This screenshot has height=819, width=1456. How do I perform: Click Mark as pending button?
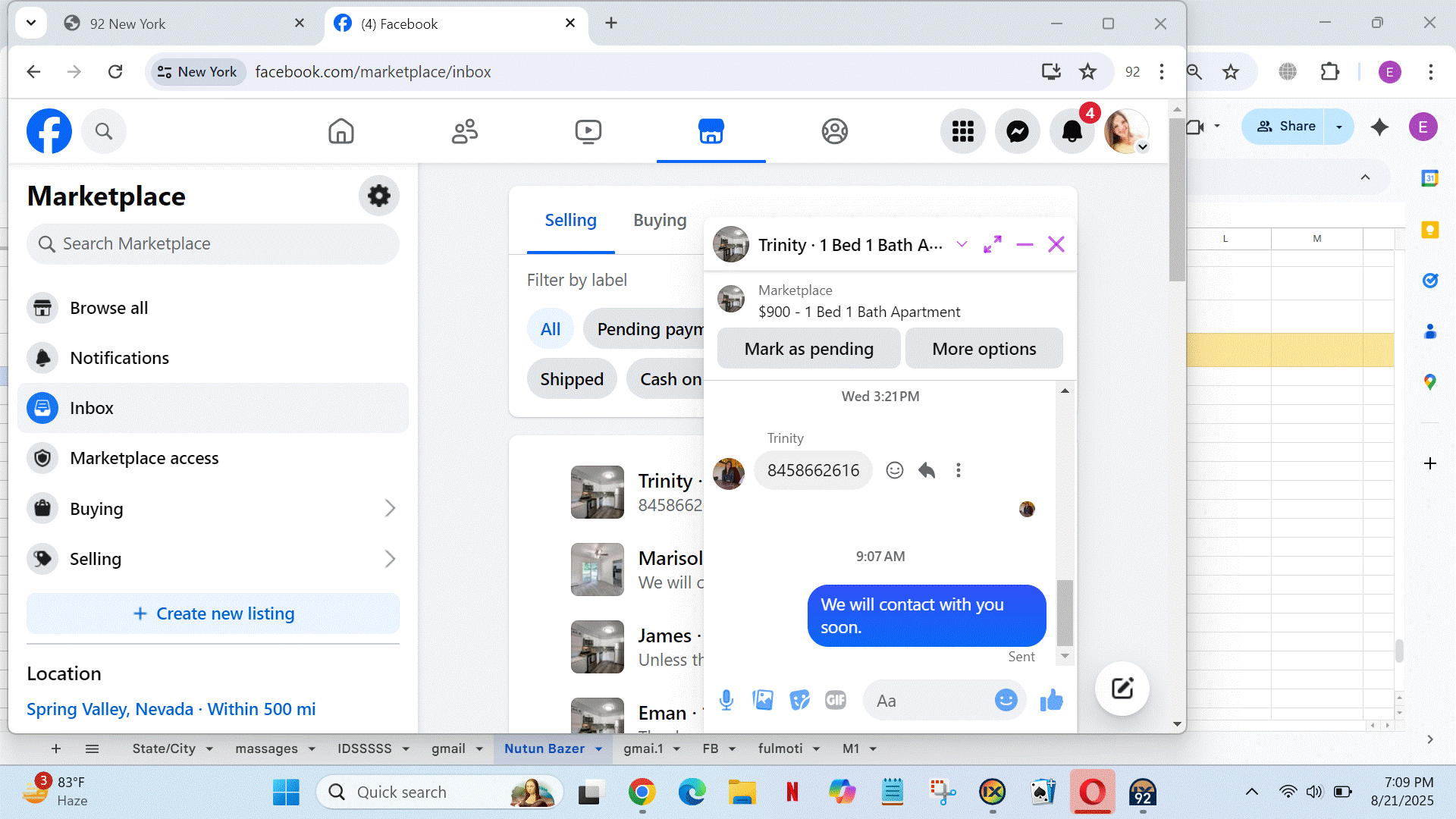click(808, 349)
